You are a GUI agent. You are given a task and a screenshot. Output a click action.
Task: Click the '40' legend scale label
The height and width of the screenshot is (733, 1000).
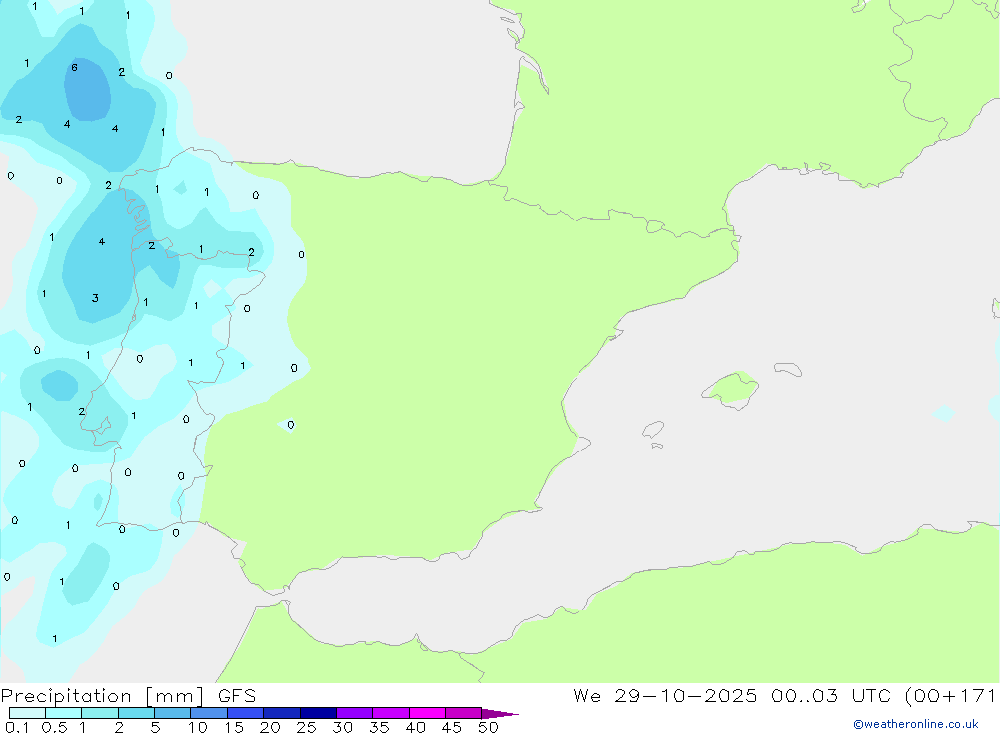[x=416, y=727]
